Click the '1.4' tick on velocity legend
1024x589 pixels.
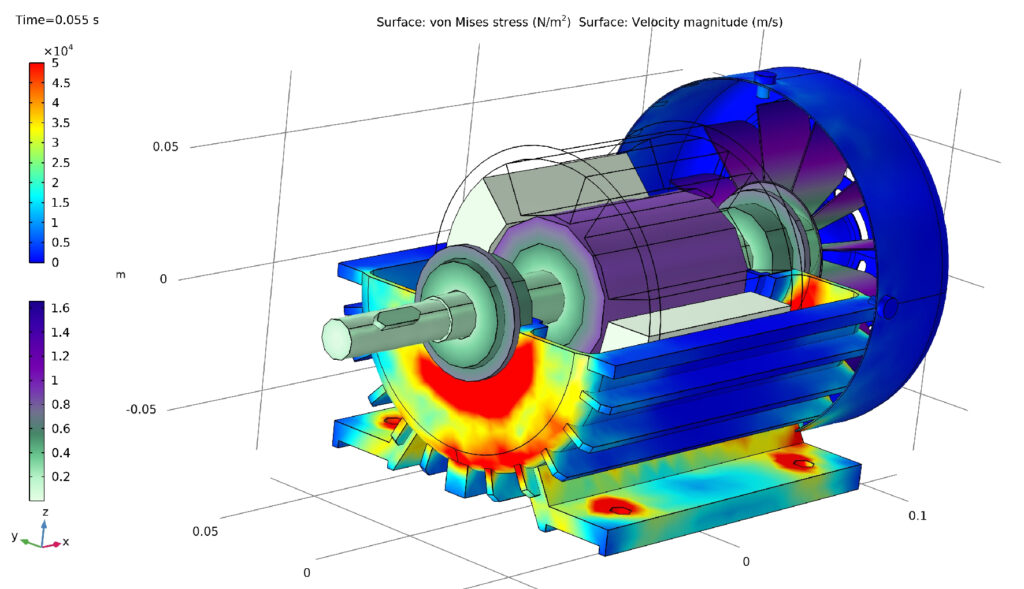point(61,332)
